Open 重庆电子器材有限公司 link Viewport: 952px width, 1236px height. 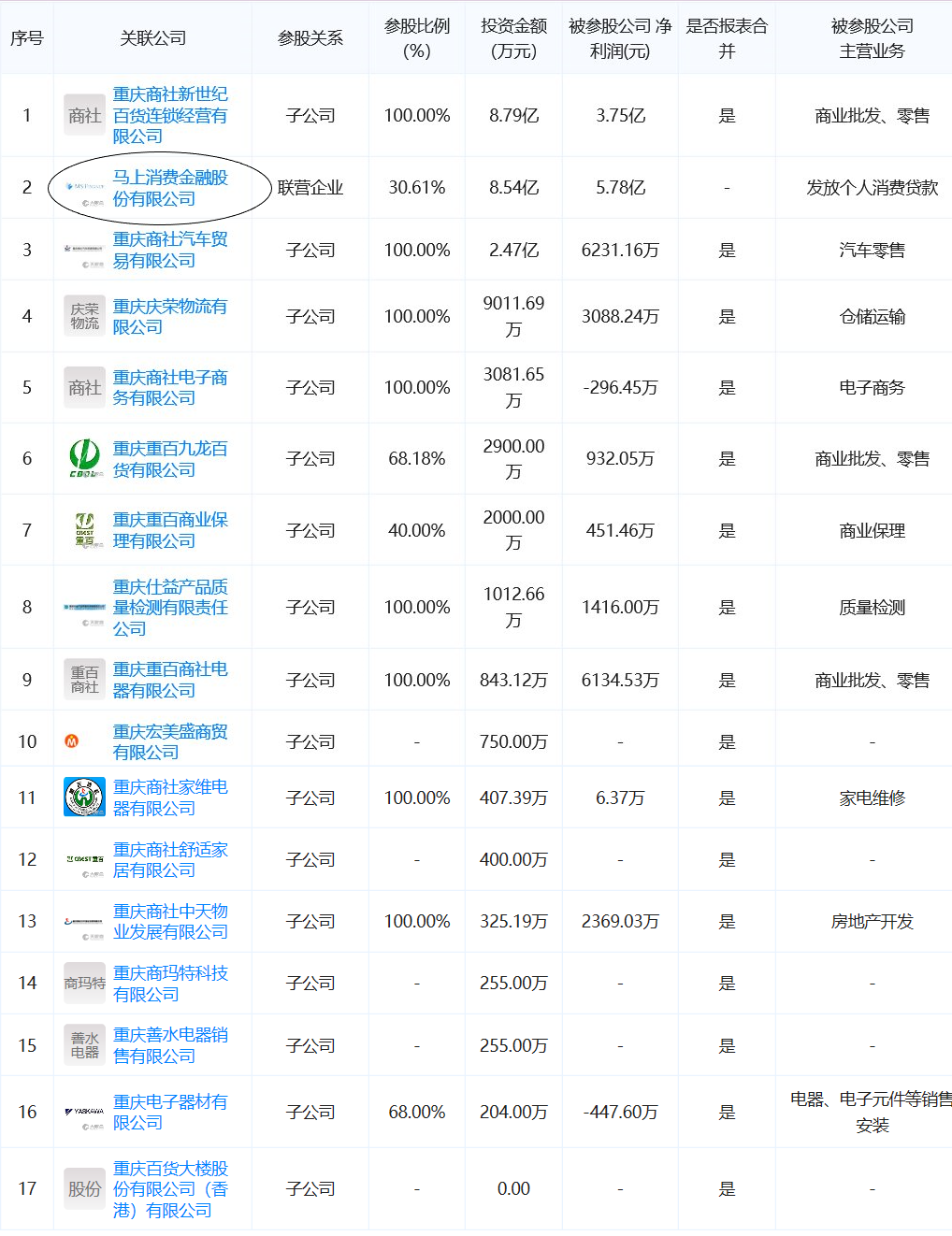point(170,1112)
